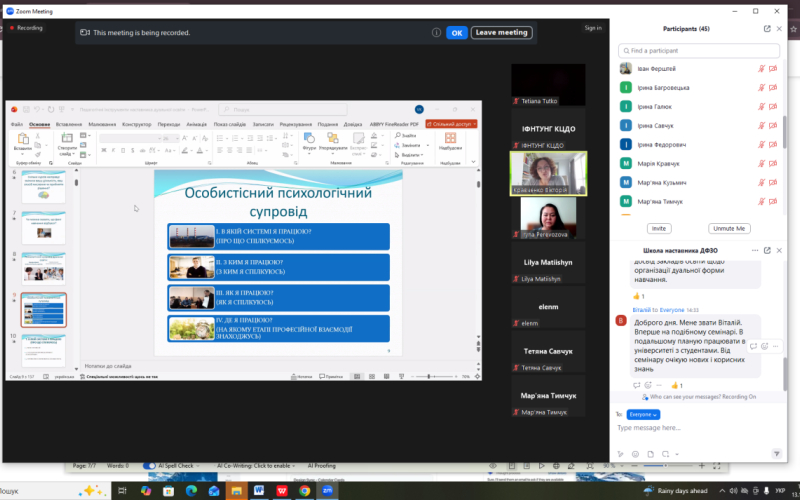Toggle video icon for Іван Фершлей
The image size is (800, 500).
[x=773, y=69]
